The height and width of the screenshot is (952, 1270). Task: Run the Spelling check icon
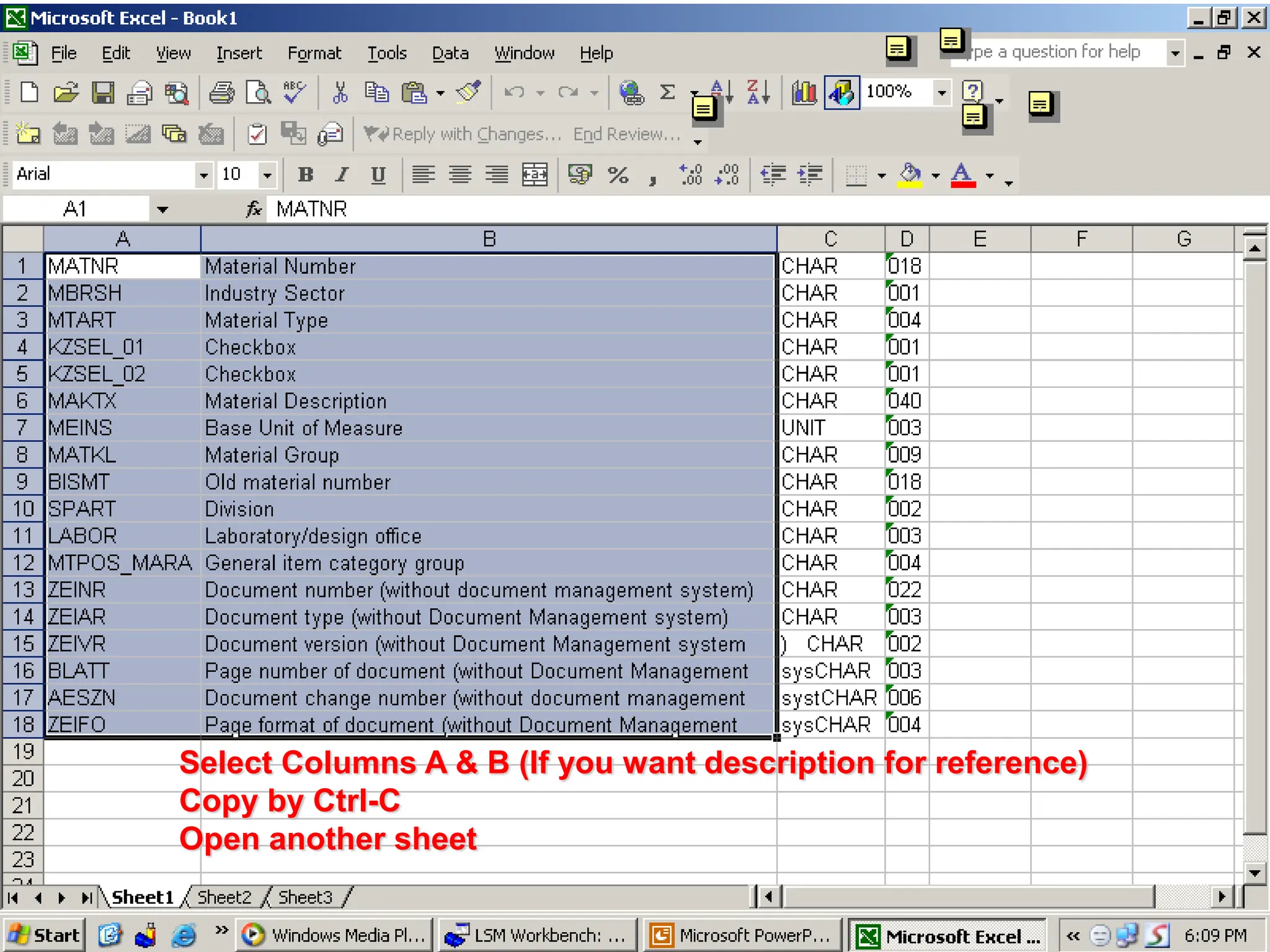pyautogui.click(x=295, y=93)
